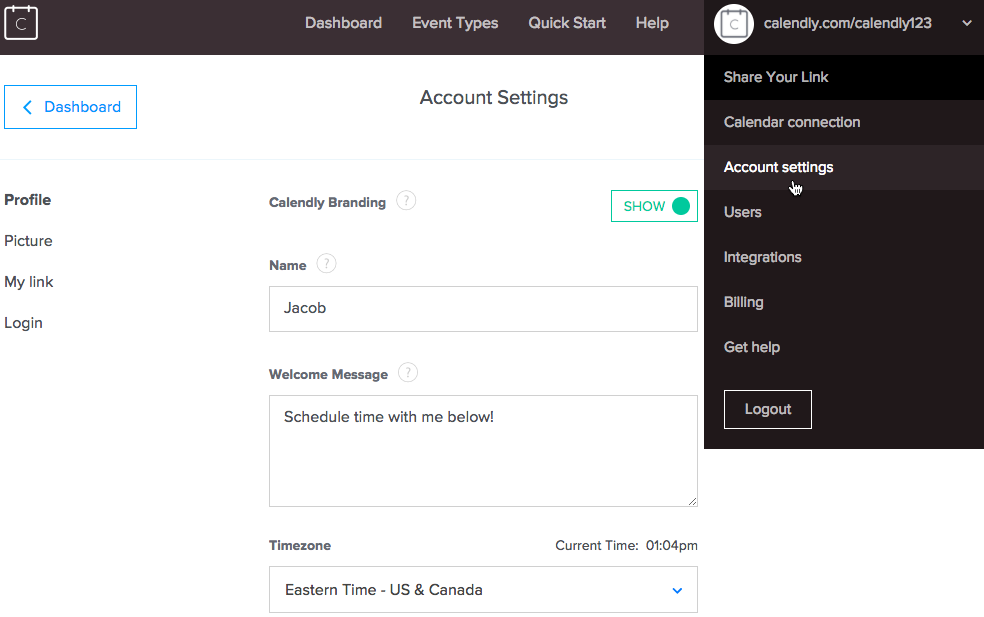Select the Profile section in the sidebar
The width and height of the screenshot is (984, 617).
(28, 200)
